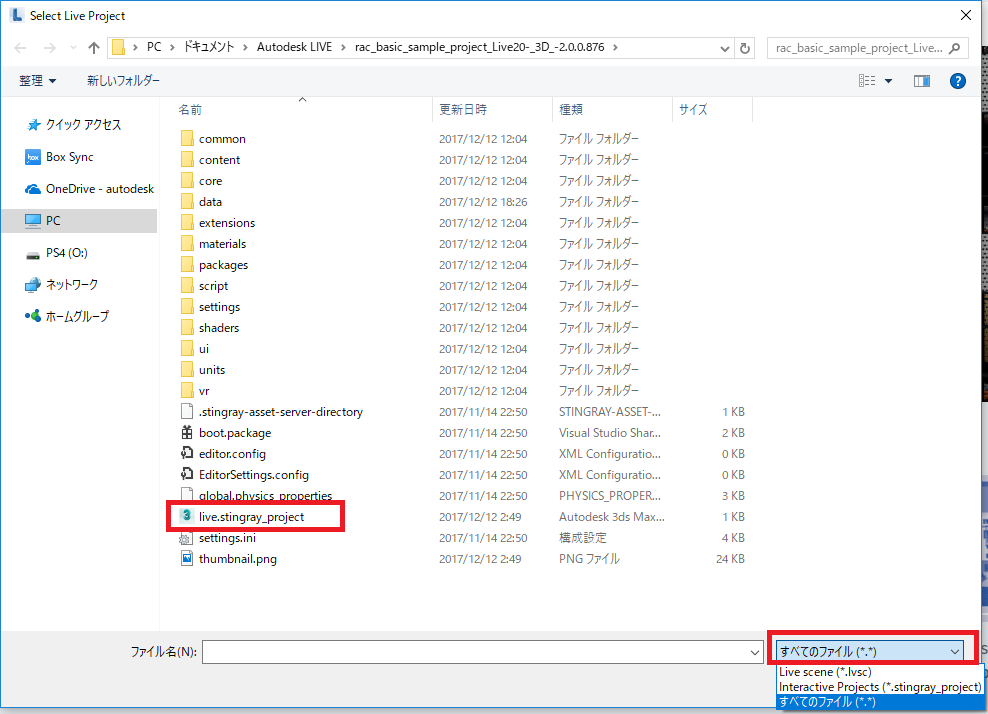Click Autodesk LIVE in breadcrumb path
988x714 pixels.
[294, 47]
